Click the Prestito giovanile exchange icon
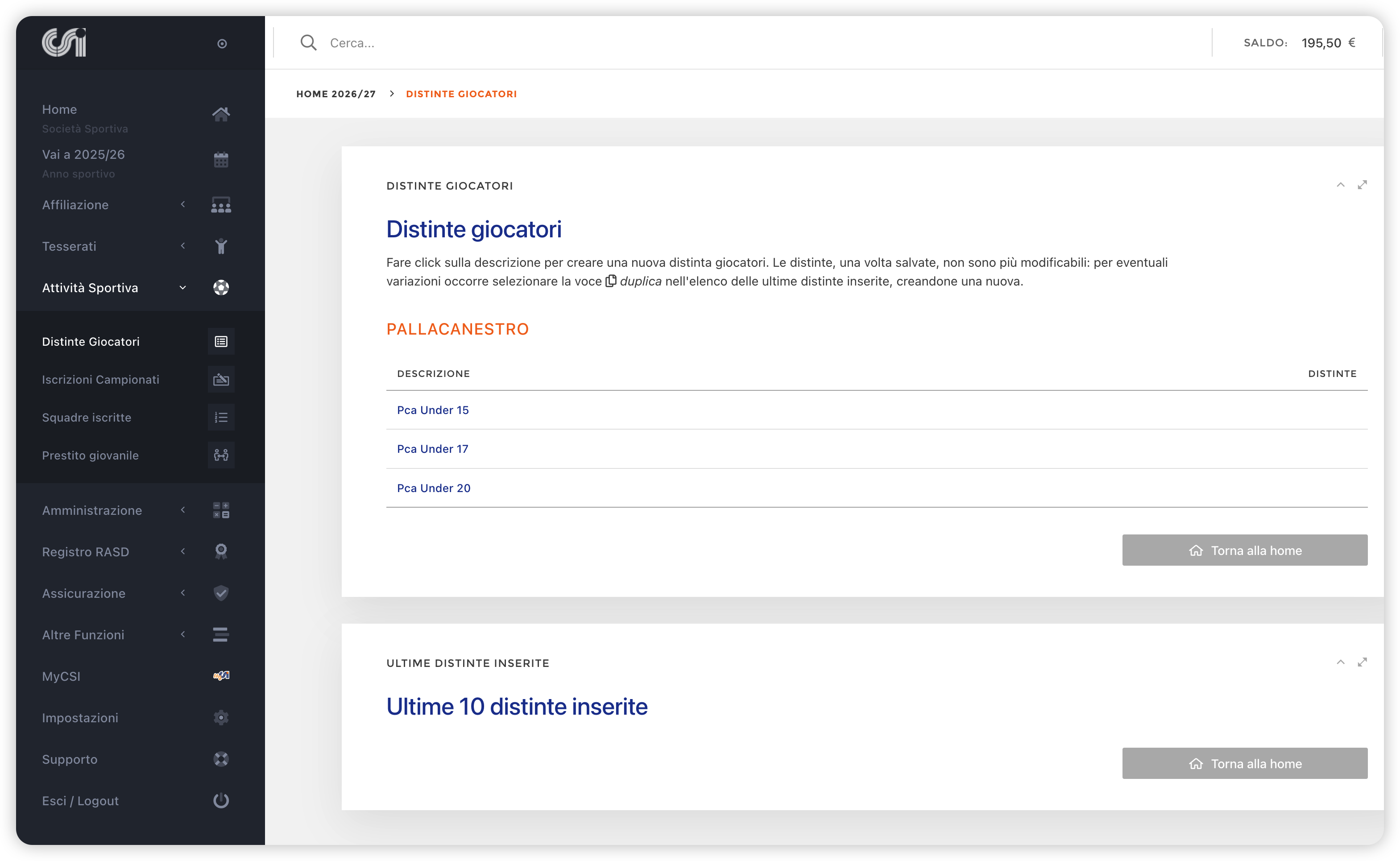The height and width of the screenshot is (861, 1400). click(221, 455)
